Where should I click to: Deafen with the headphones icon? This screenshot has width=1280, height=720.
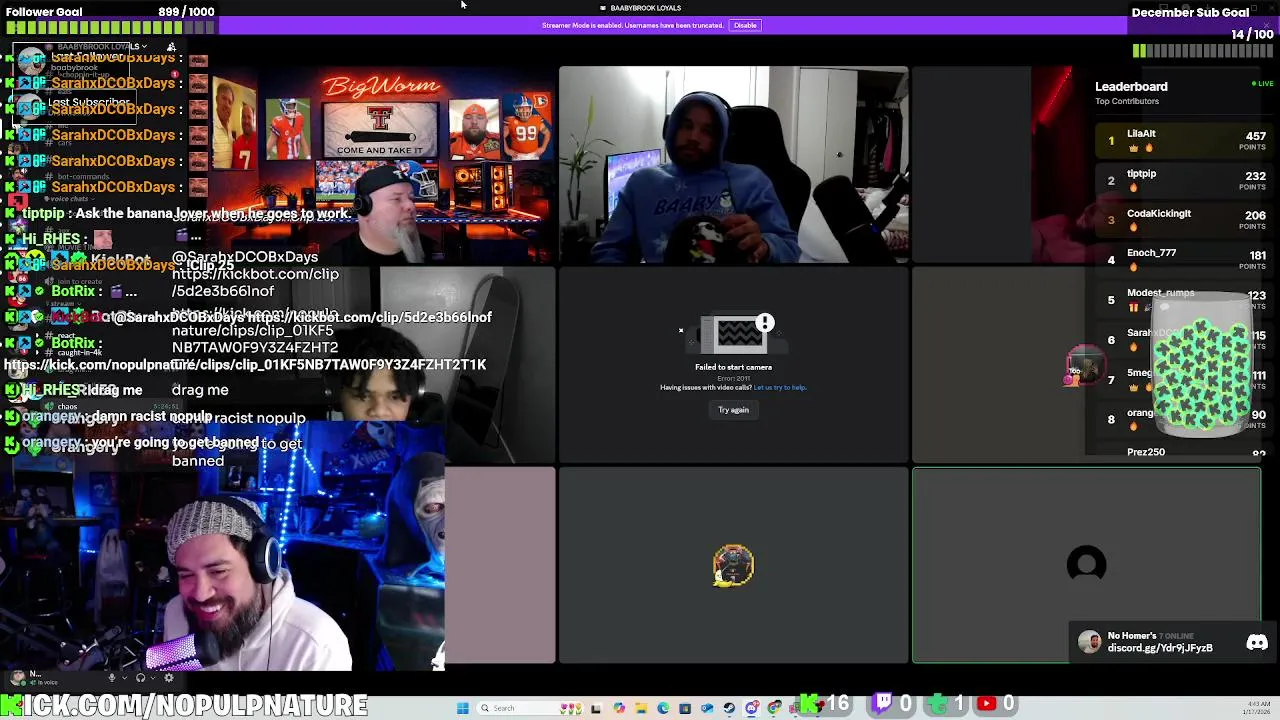140,678
